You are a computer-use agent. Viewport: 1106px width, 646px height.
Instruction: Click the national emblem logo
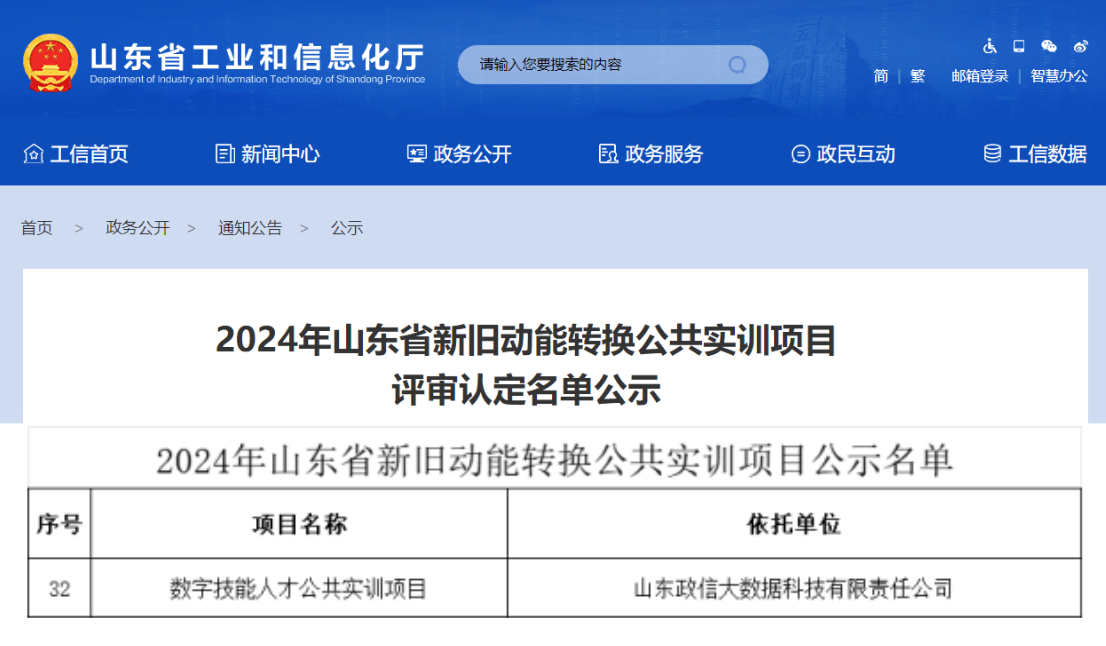[x=50, y=63]
